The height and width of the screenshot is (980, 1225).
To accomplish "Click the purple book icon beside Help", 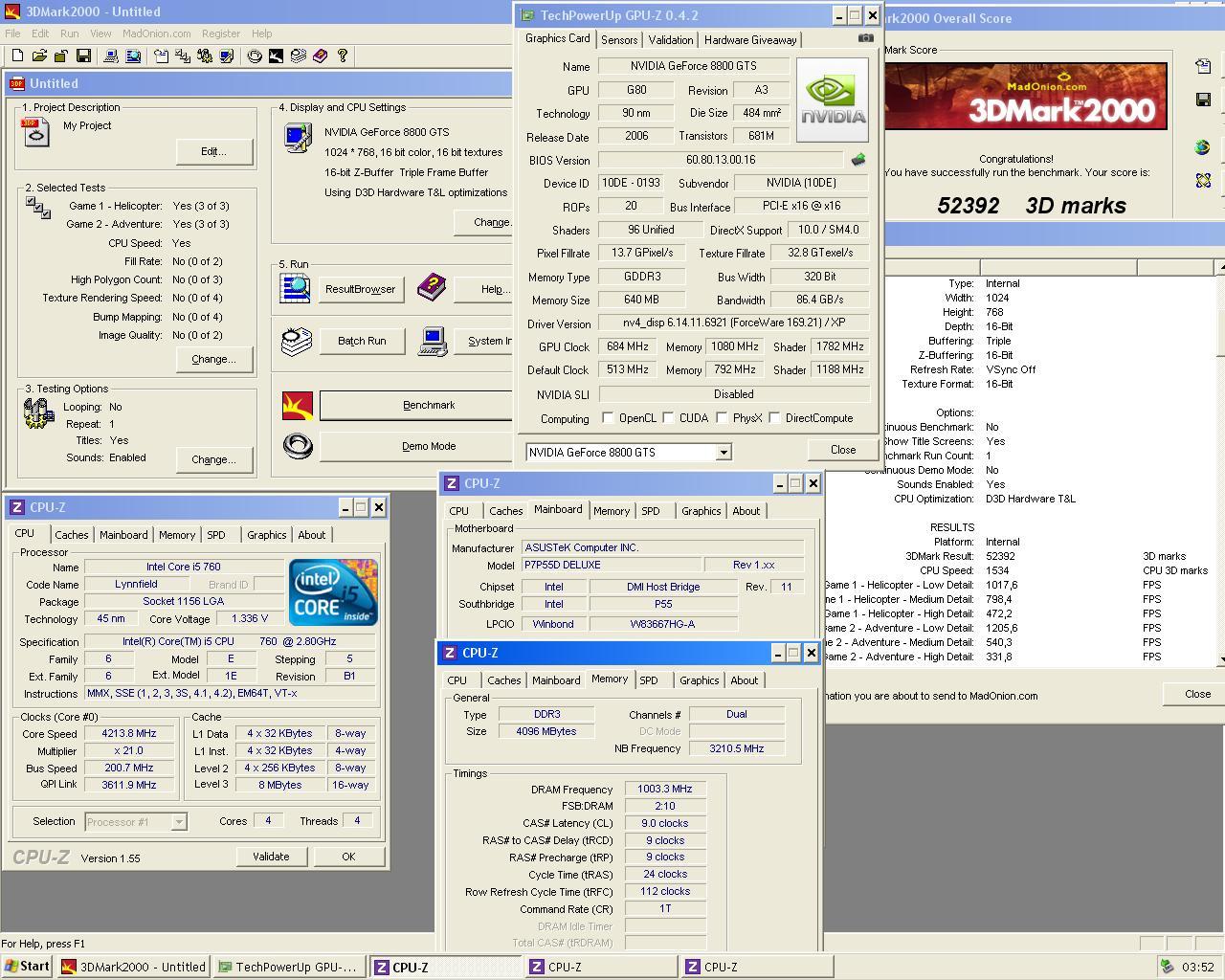I will [x=432, y=285].
